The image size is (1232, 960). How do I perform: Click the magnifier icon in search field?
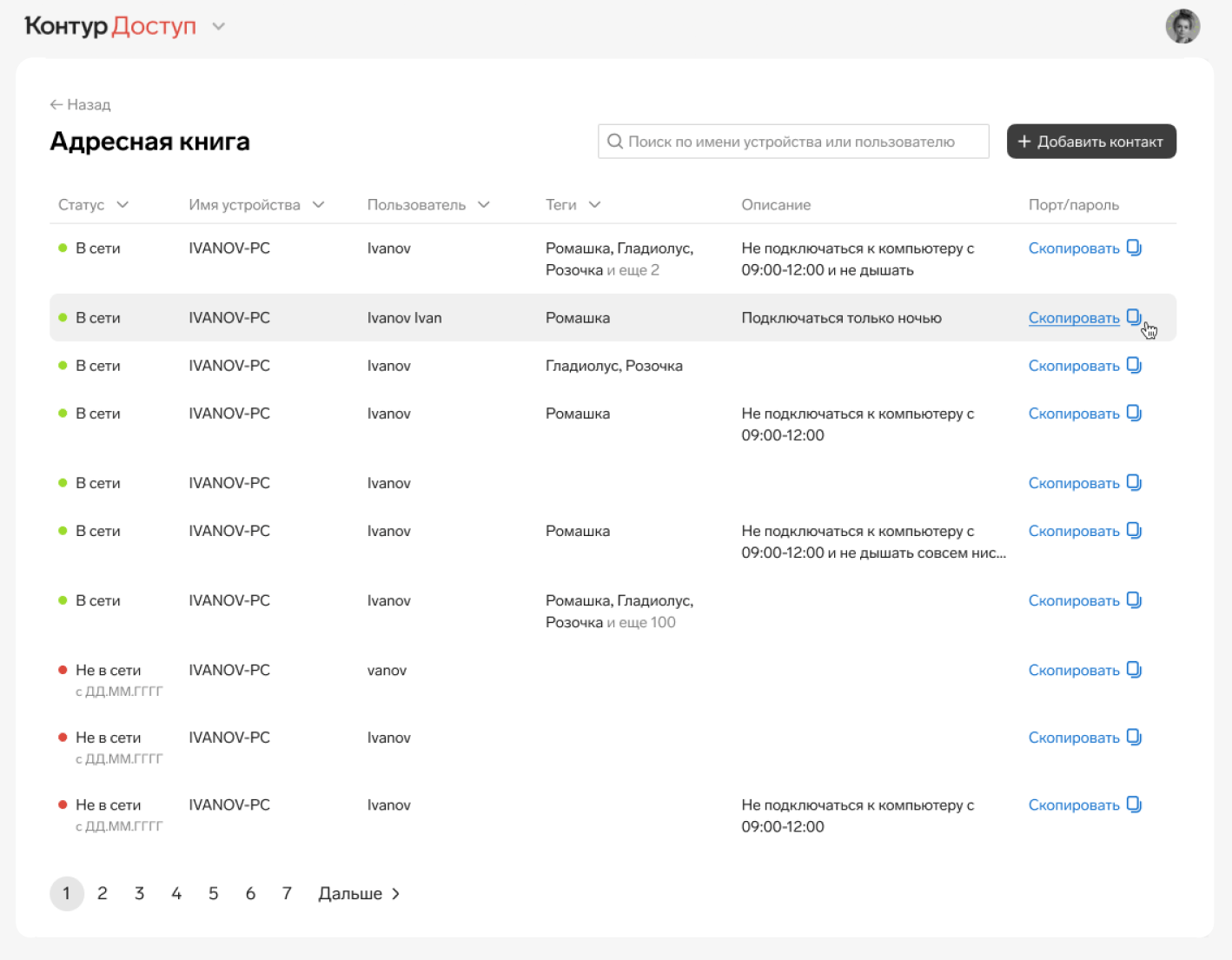pyautogui.click(x=615, y=142)
